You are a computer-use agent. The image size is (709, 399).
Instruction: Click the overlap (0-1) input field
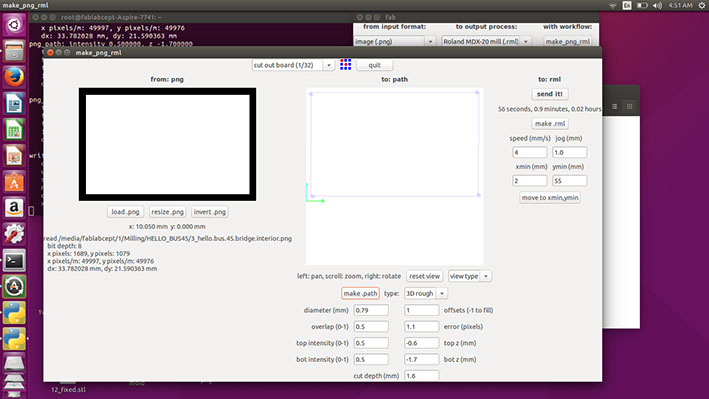pos(371,327)
